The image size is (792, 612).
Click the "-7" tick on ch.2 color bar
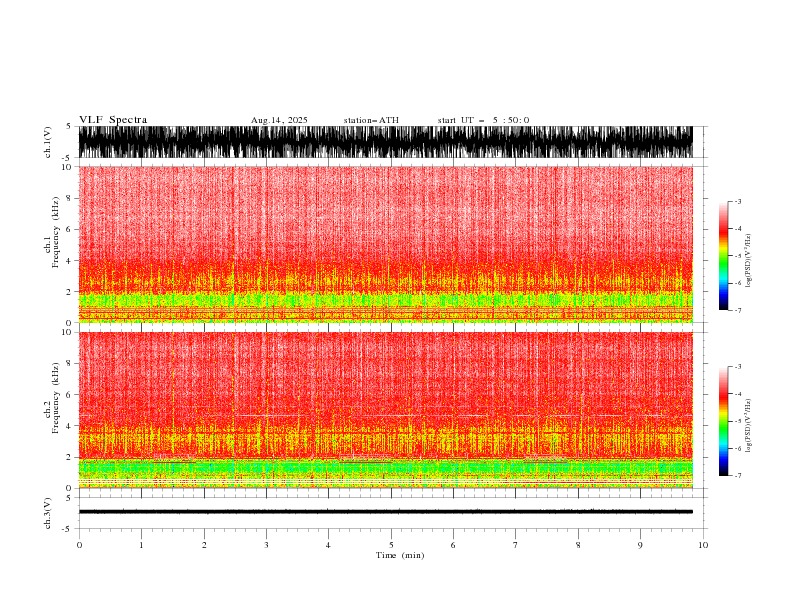(738, 476)
